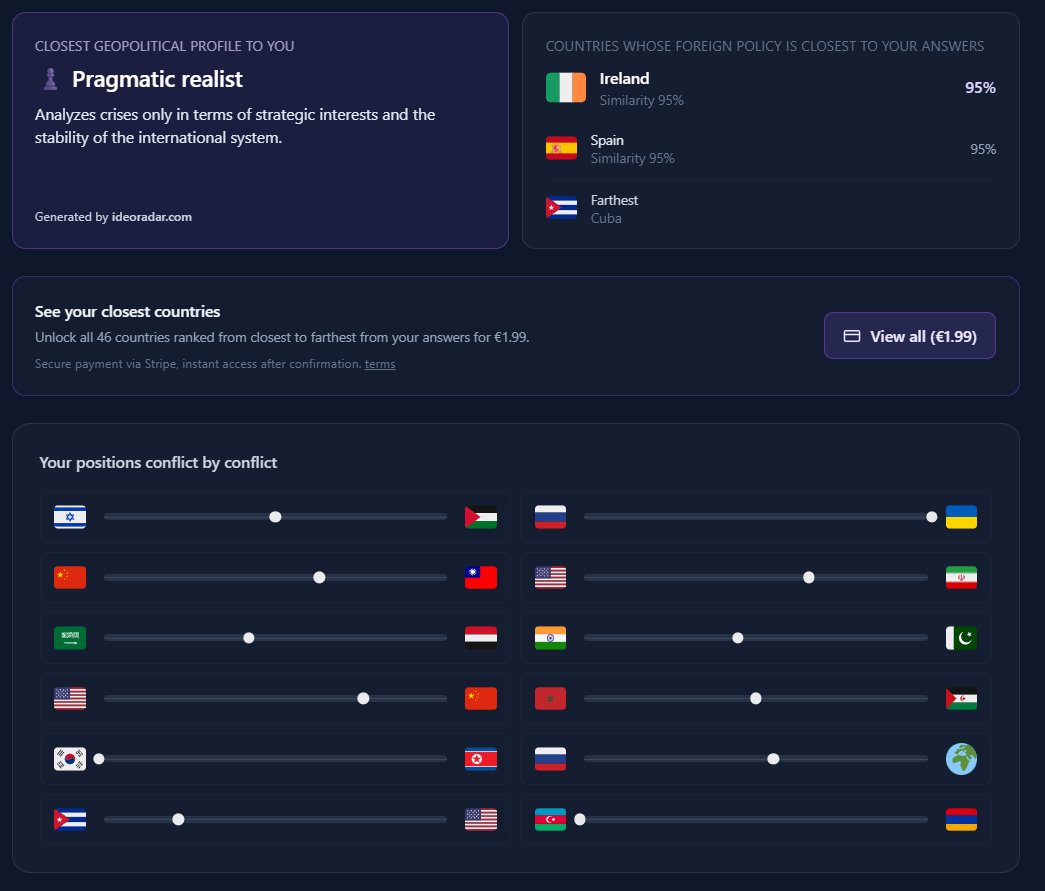Click the China flag opposite Taiwan
1045x891 pixels.
coord(70,577)
